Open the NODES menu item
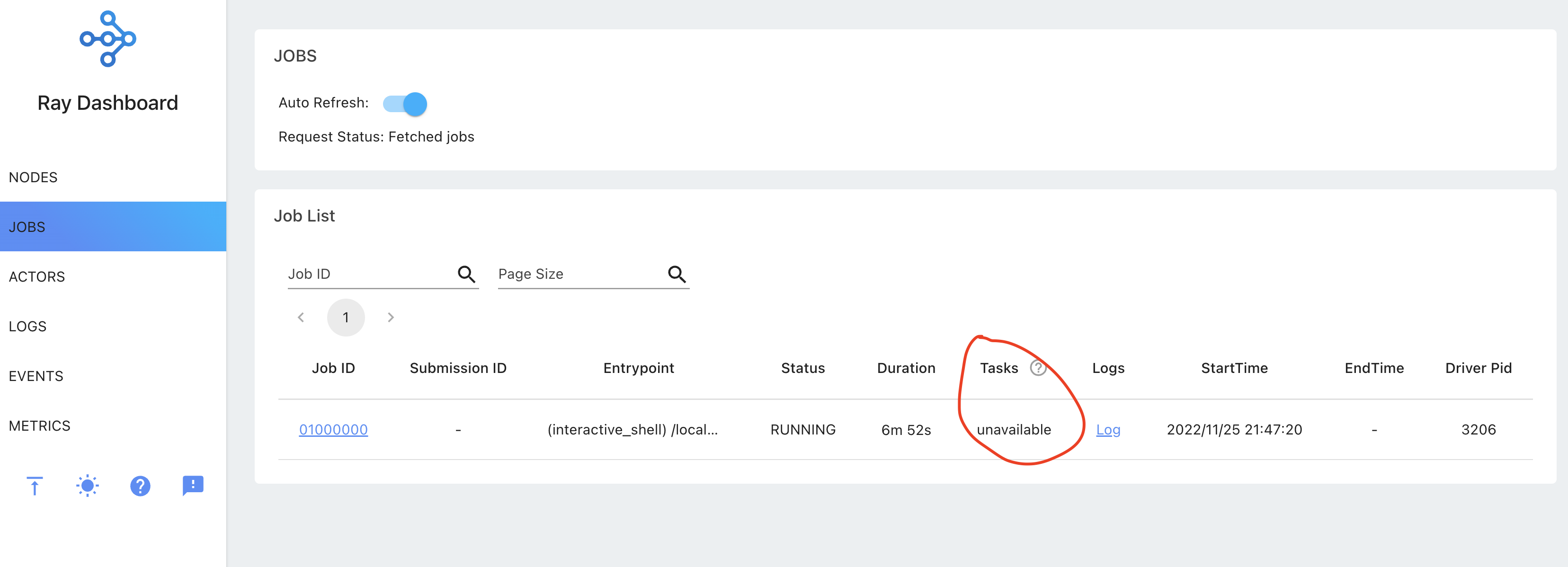 pos(113,177)
